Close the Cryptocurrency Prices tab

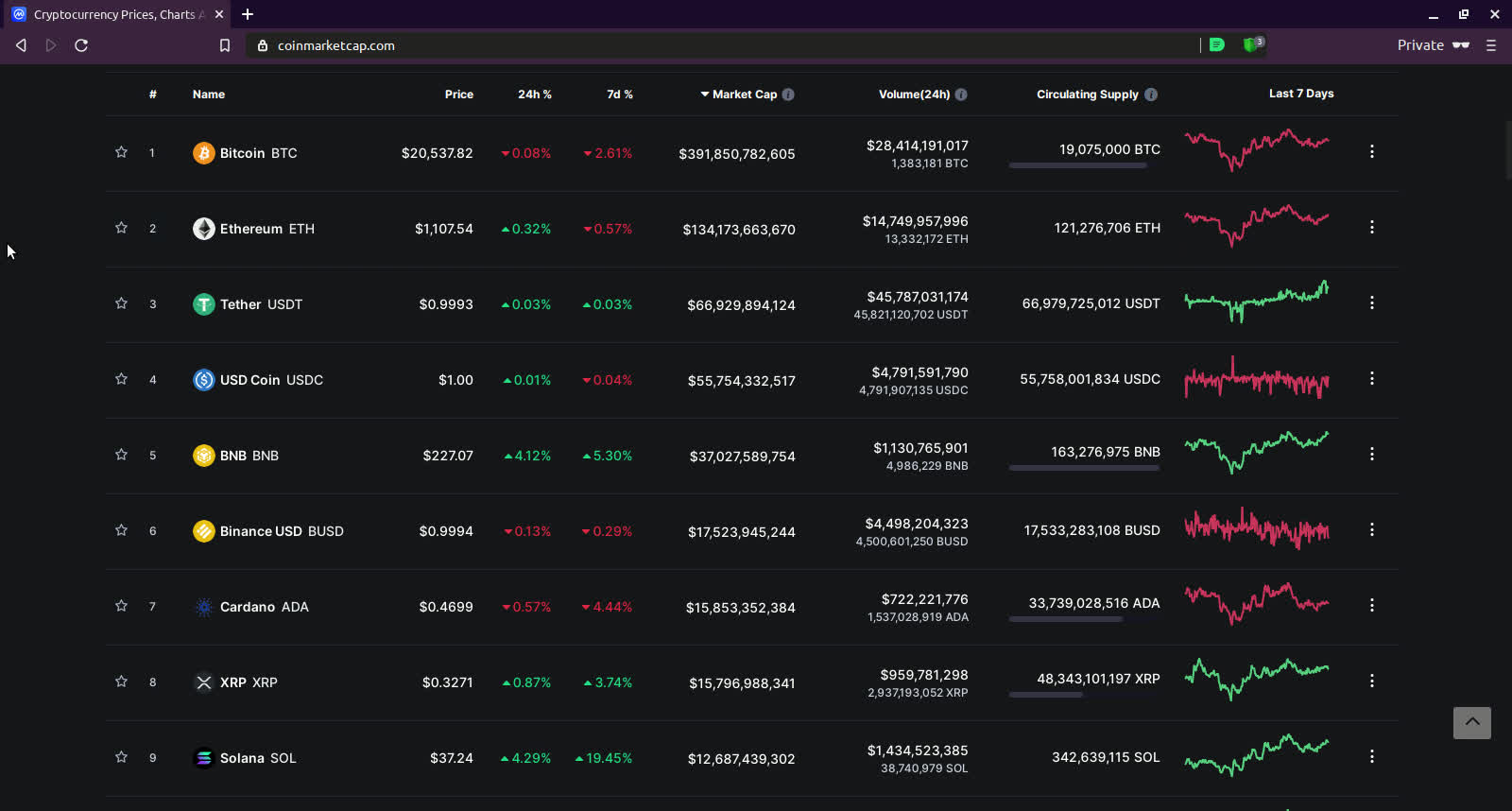coord(219,14)
